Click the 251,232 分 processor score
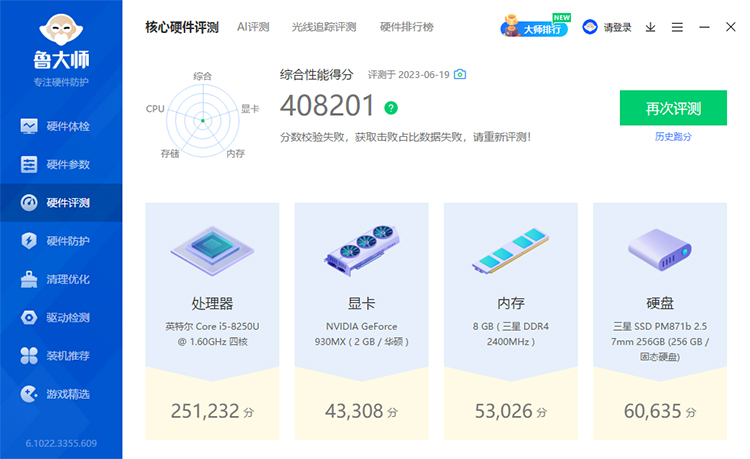Image resolution: width=750 pixels, height=459 pixels. [212, 411]
